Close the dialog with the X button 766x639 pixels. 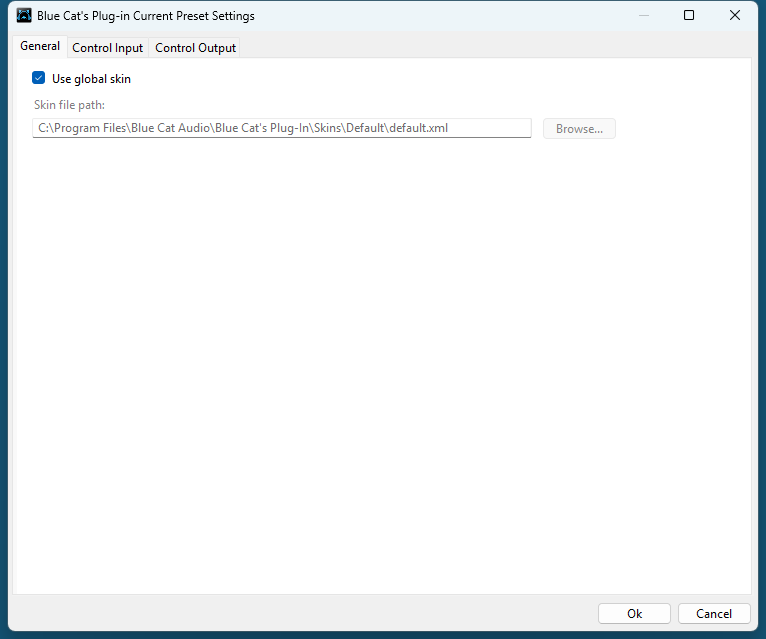[x=735, y=16]
